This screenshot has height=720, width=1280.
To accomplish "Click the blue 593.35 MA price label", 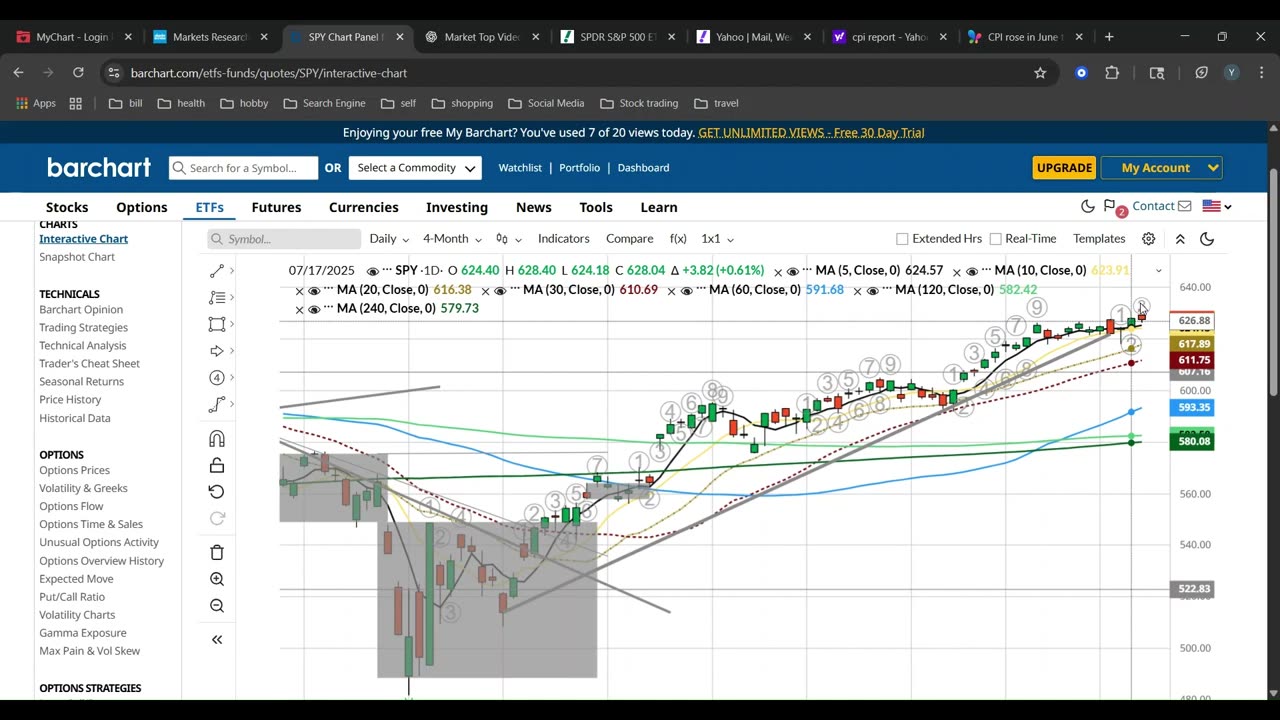I will click(x=1194, y=408).
